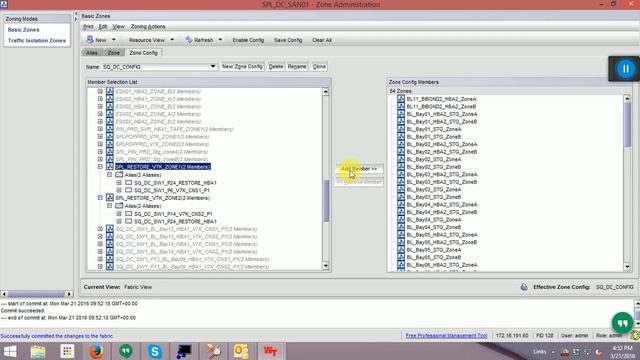Click the Alias folder icon under SPL_RESTORE_V7K_ZONE2
The image size is (640, 360).
pos(119,206)
